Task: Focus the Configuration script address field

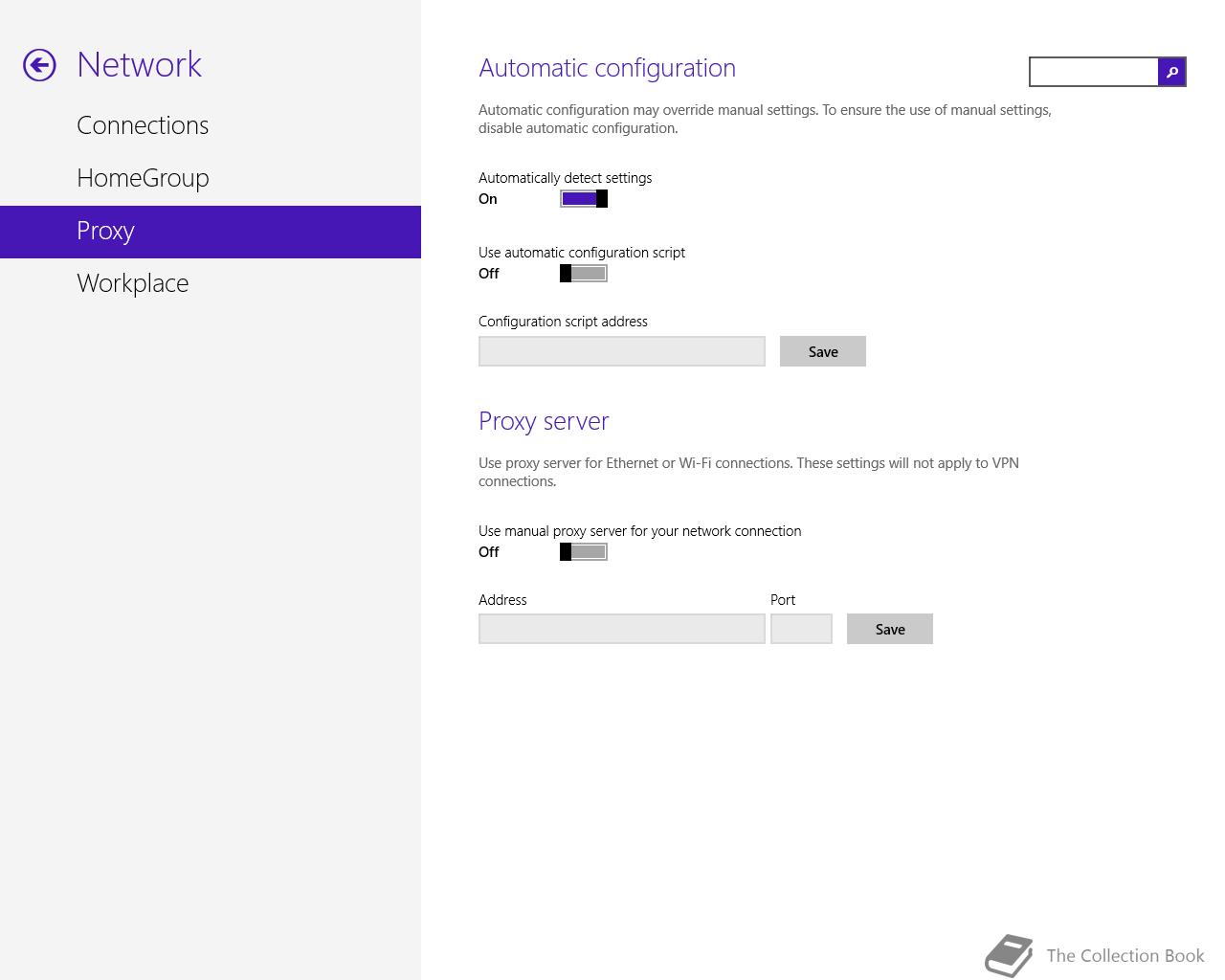Action: click(622, 351)
